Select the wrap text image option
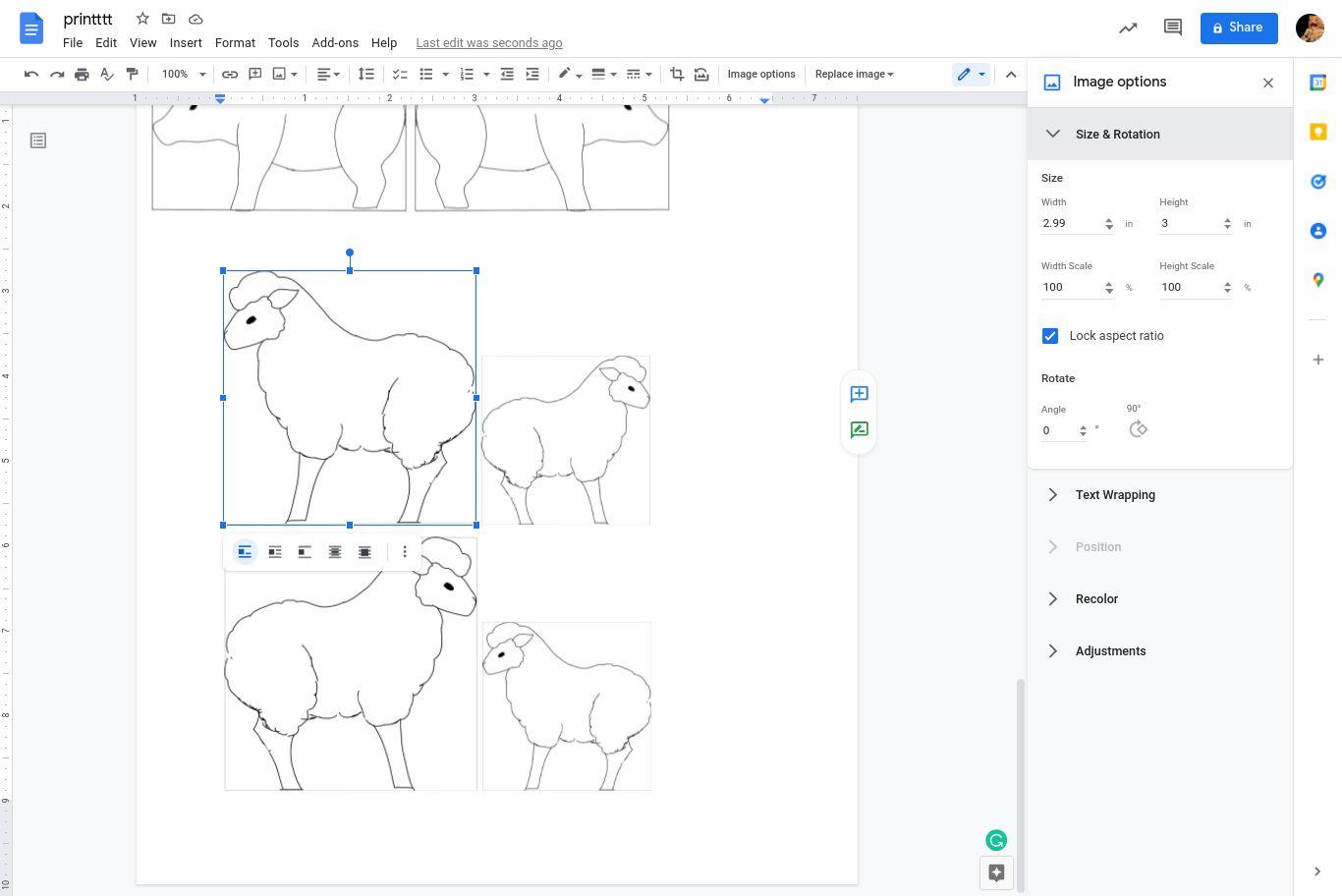Viewport: 1342px width, 896px height. (x=275, y=552)
